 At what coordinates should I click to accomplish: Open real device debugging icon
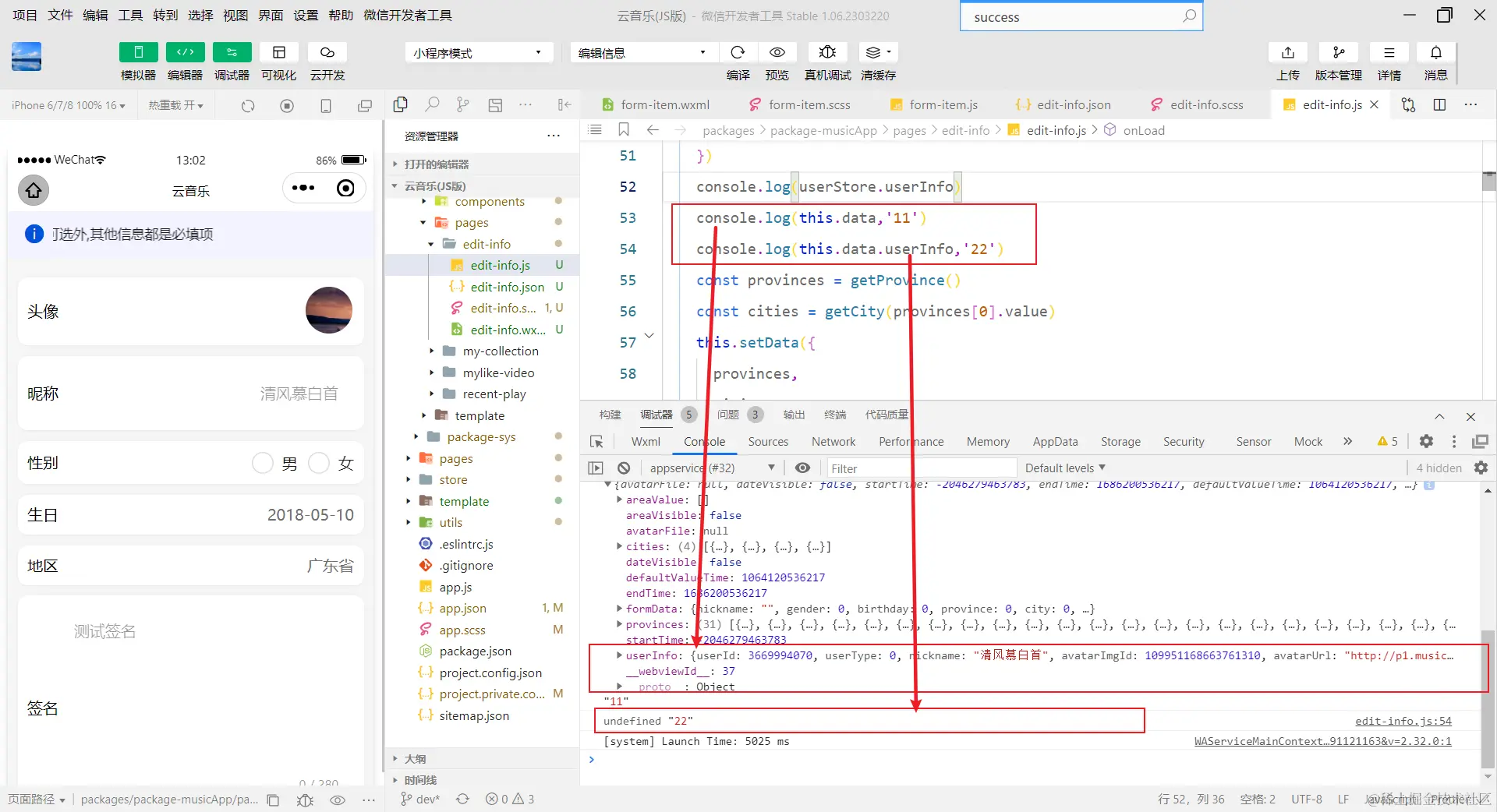(x=827, y=52)
